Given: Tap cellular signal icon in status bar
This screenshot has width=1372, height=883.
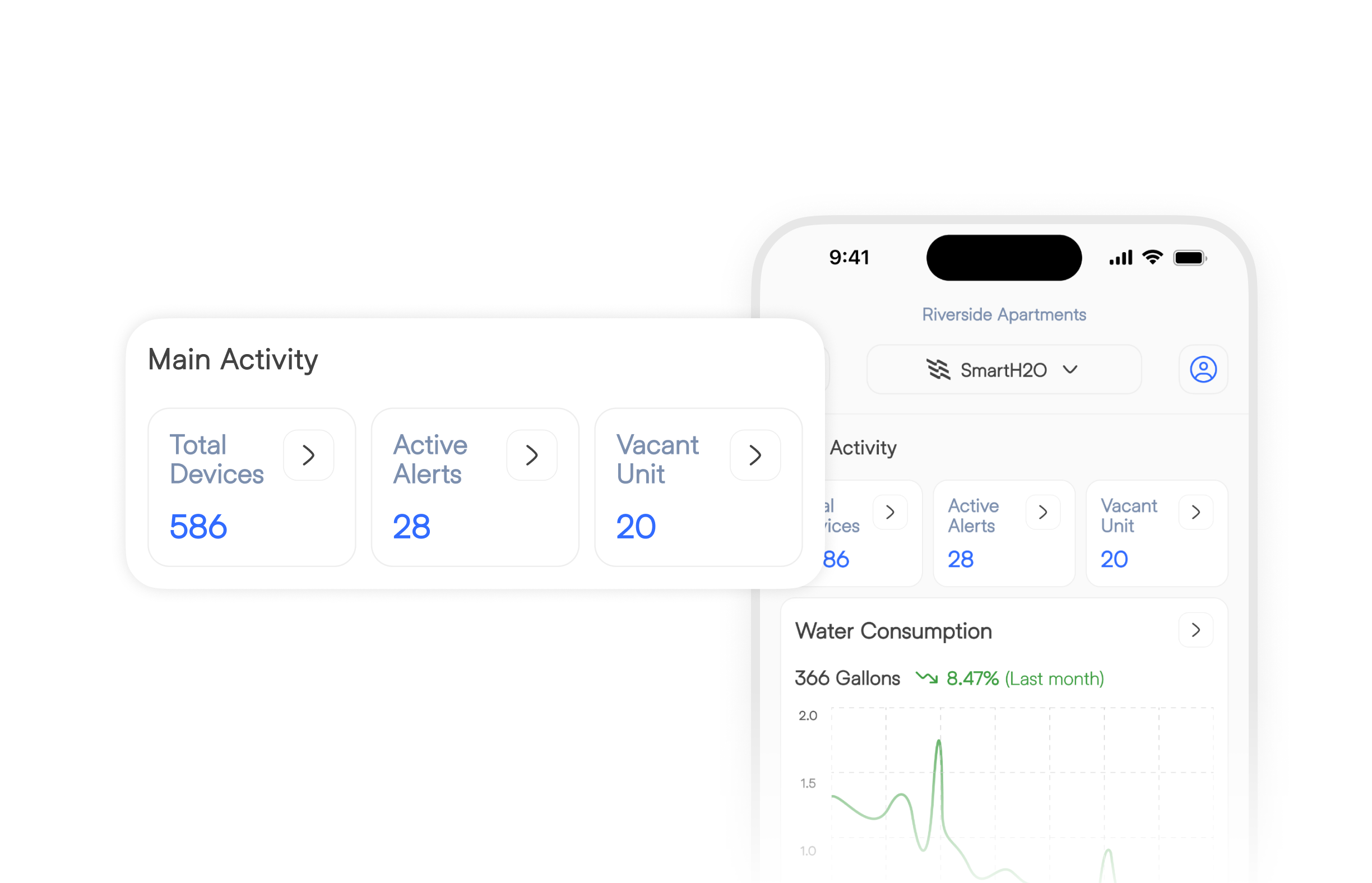Looking at the screenshot, I should click(1120, 257).
